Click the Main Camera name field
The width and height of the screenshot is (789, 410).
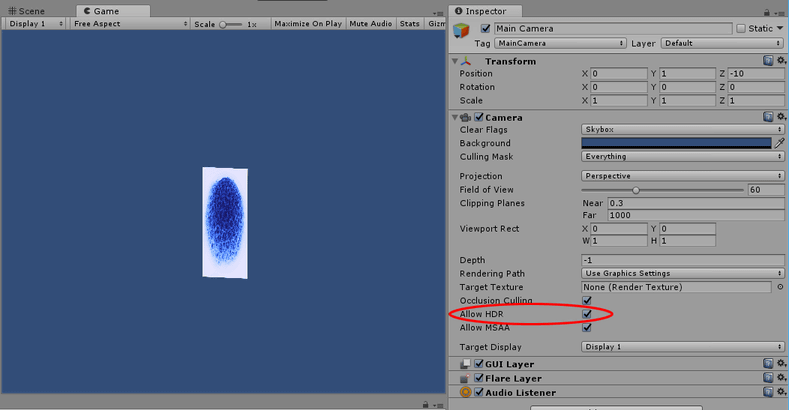613,29
